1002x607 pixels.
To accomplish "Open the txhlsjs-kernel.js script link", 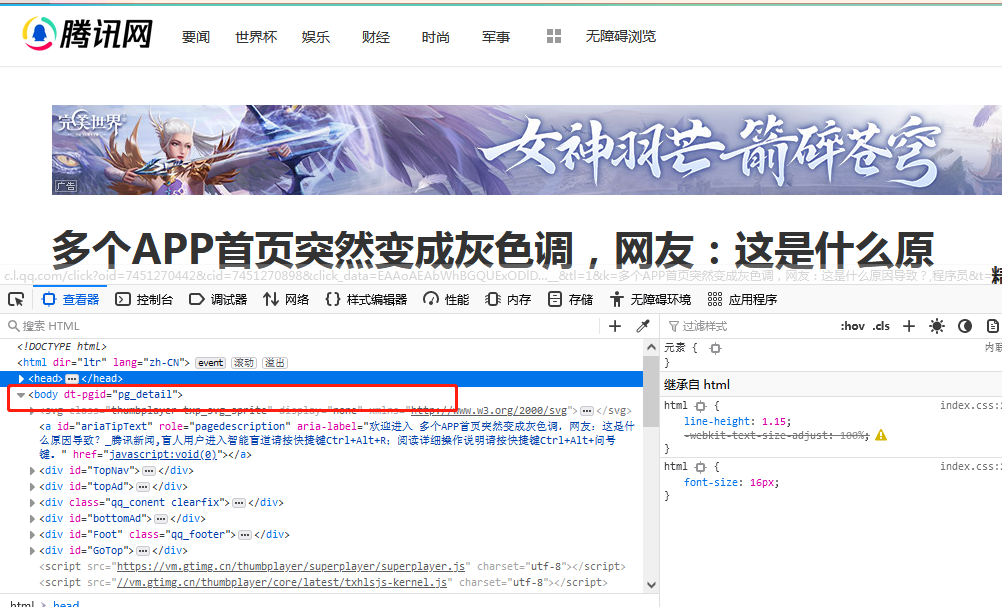I will coord(282,582).
